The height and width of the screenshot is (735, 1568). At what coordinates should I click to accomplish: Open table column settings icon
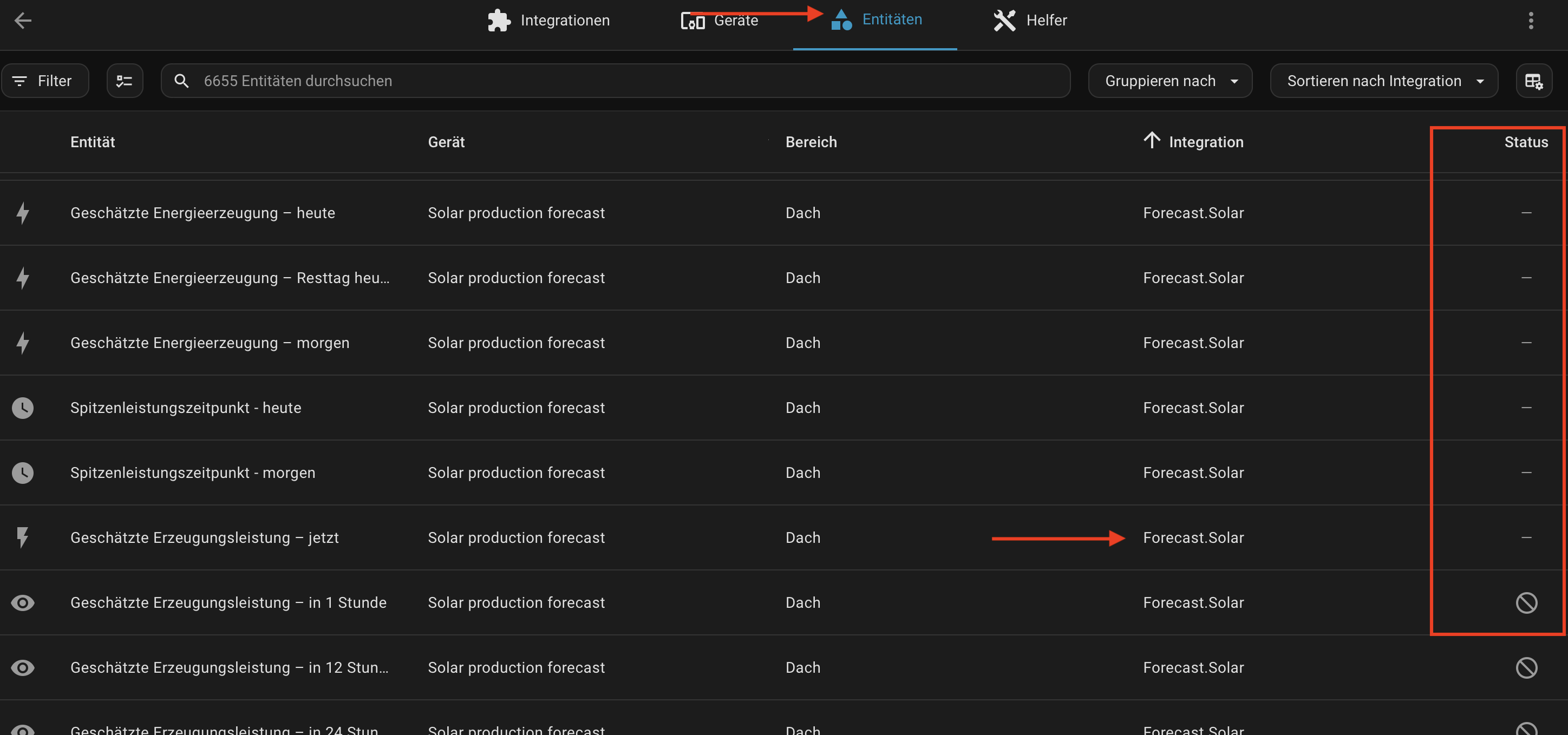(1533, 81)
